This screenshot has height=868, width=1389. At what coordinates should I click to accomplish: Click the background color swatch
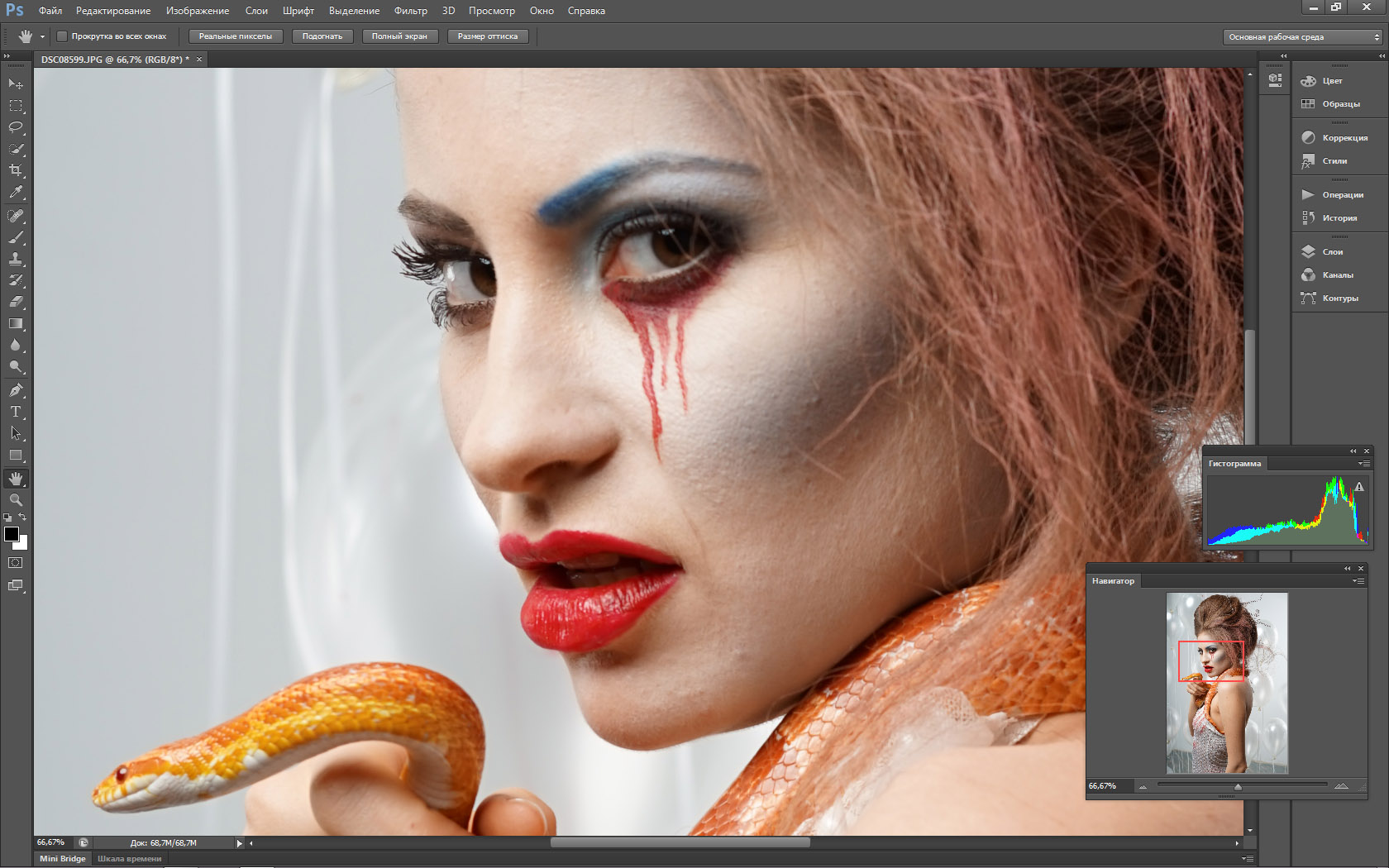point(22,545)
